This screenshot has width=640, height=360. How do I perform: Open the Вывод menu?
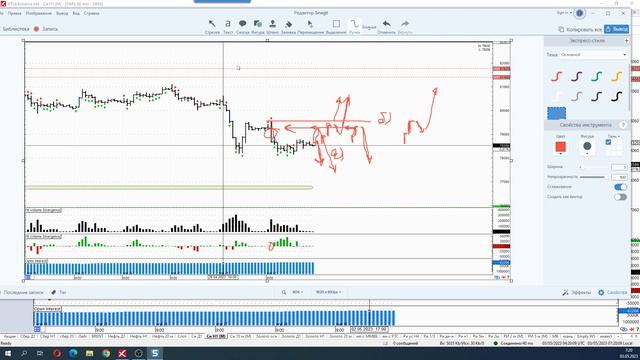click(62, 13)
